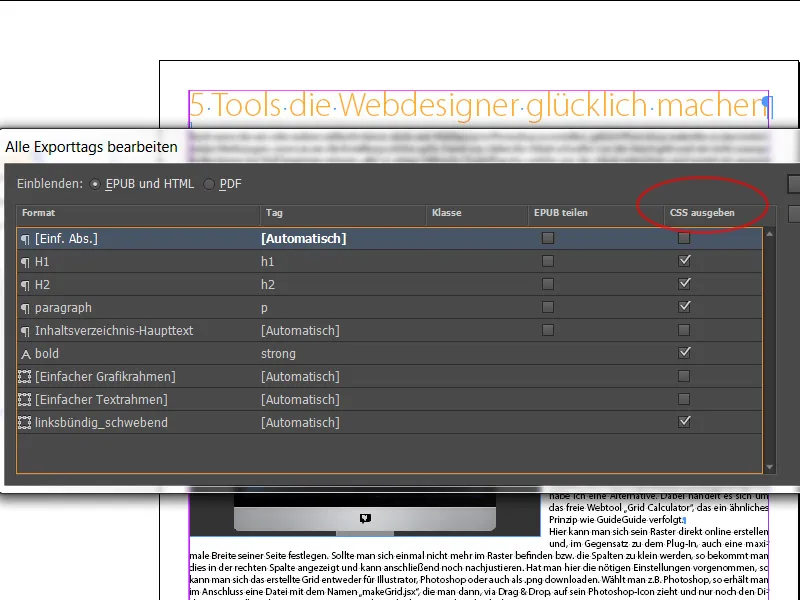The width and height of the screenshot is (800, 600).
Task: Open the h2 tag dropdown
Action: pyautogui.click(x=268, y=285)
